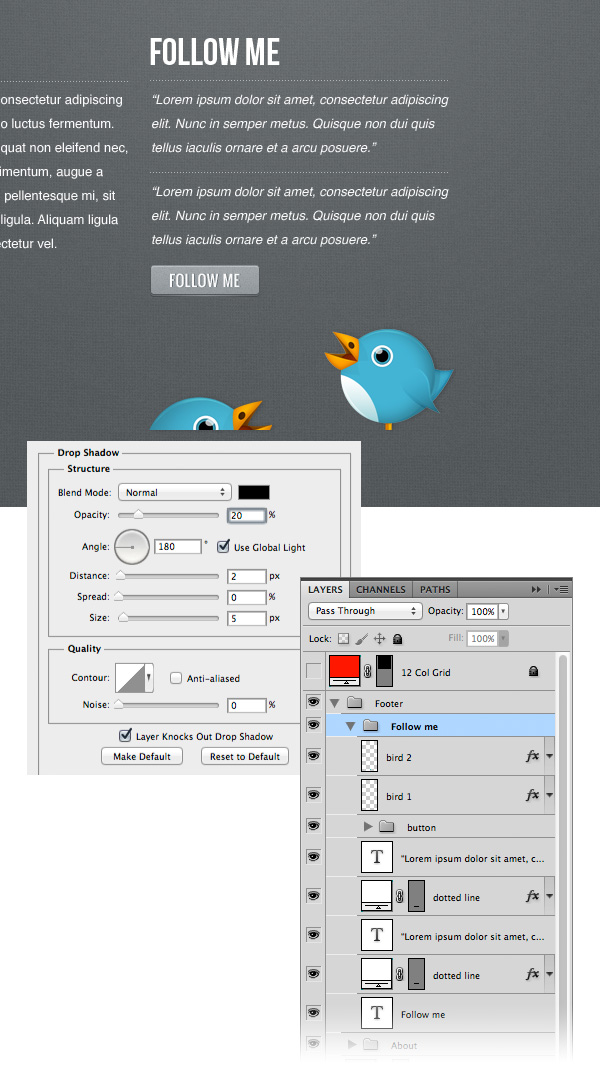Hide the Follow me group eye icon
Screen dimensions: 600x1077
point(314,725)
